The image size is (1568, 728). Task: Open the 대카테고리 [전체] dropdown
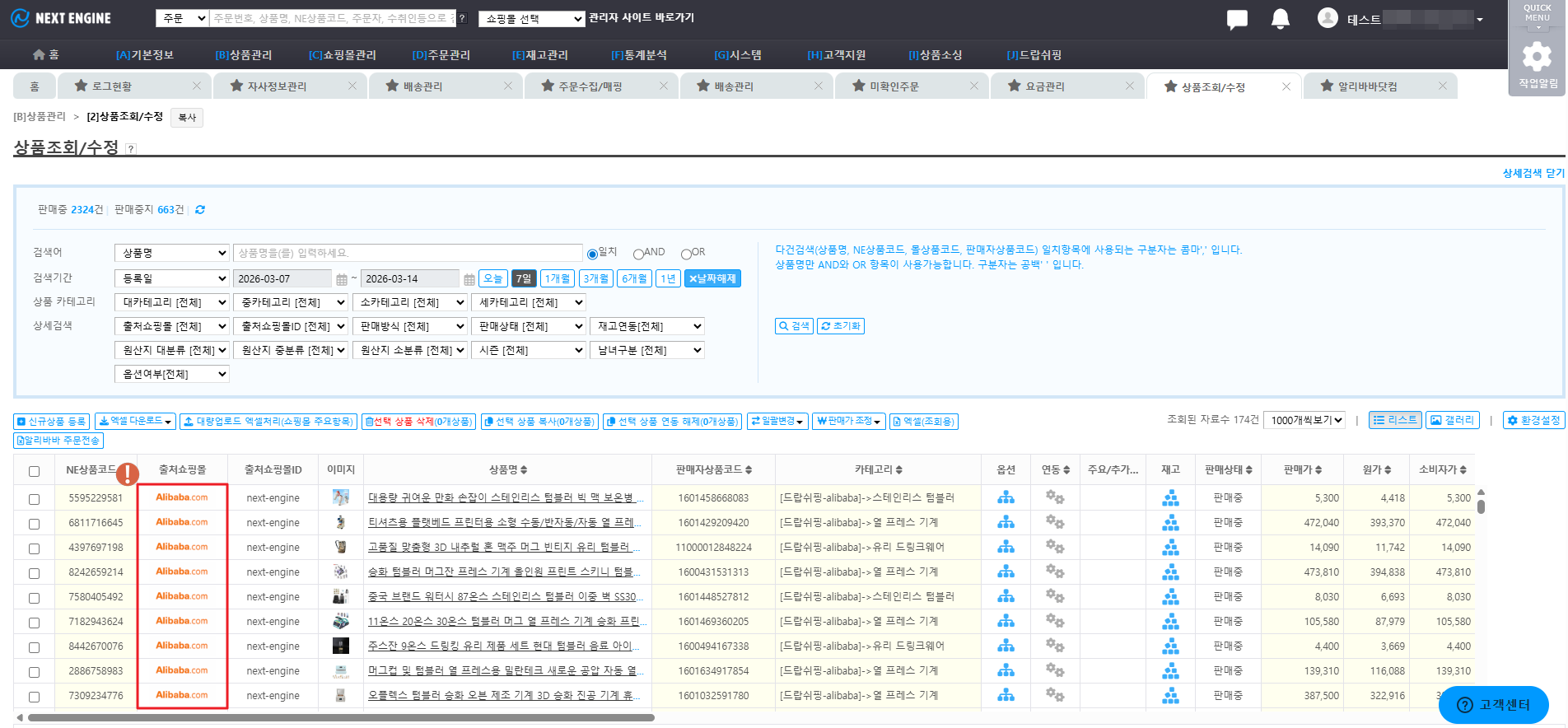pyautogui.click(x=171, y=303)
